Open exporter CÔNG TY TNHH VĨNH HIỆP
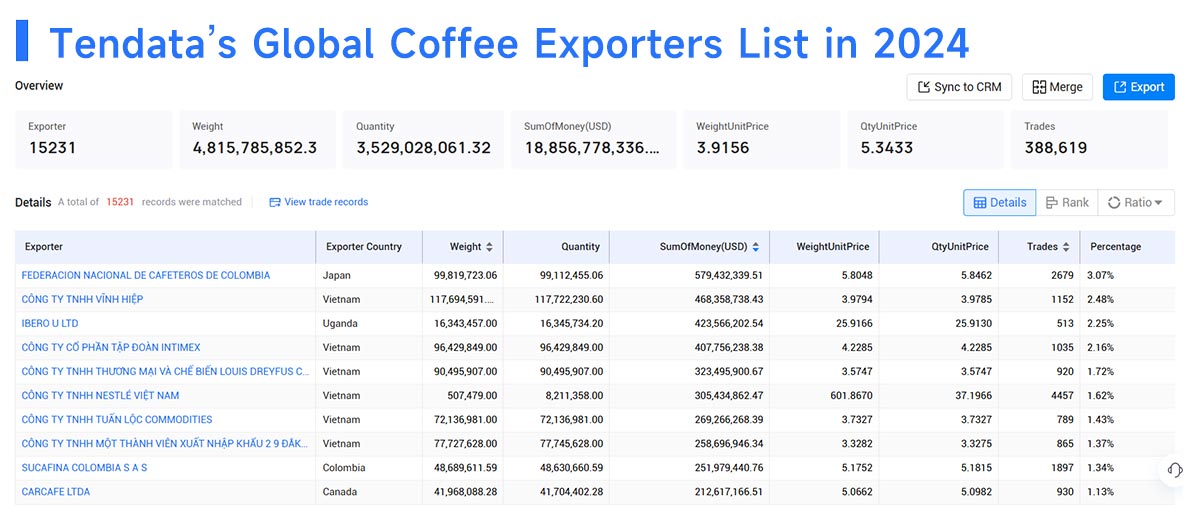 click(82, 299)
